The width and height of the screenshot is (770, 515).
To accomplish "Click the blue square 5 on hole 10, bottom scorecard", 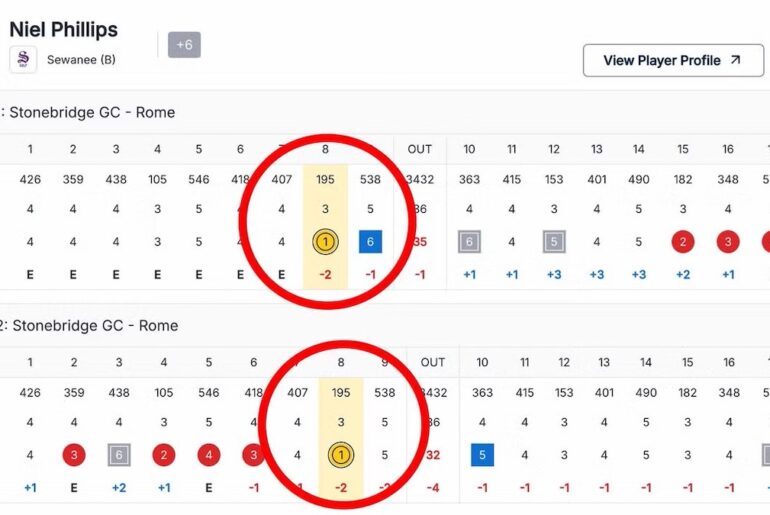I will (x=482, y=455).
